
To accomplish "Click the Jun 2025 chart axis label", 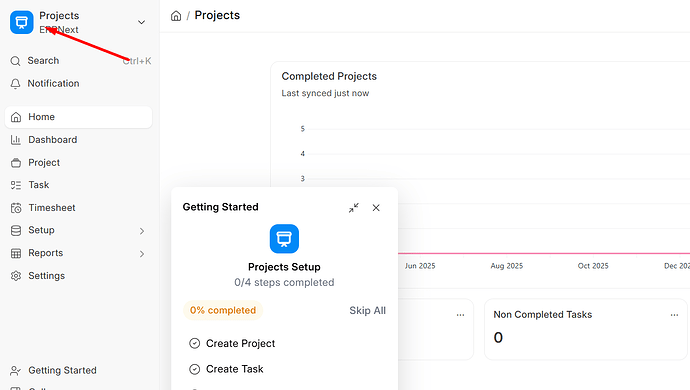I will 420,266.
